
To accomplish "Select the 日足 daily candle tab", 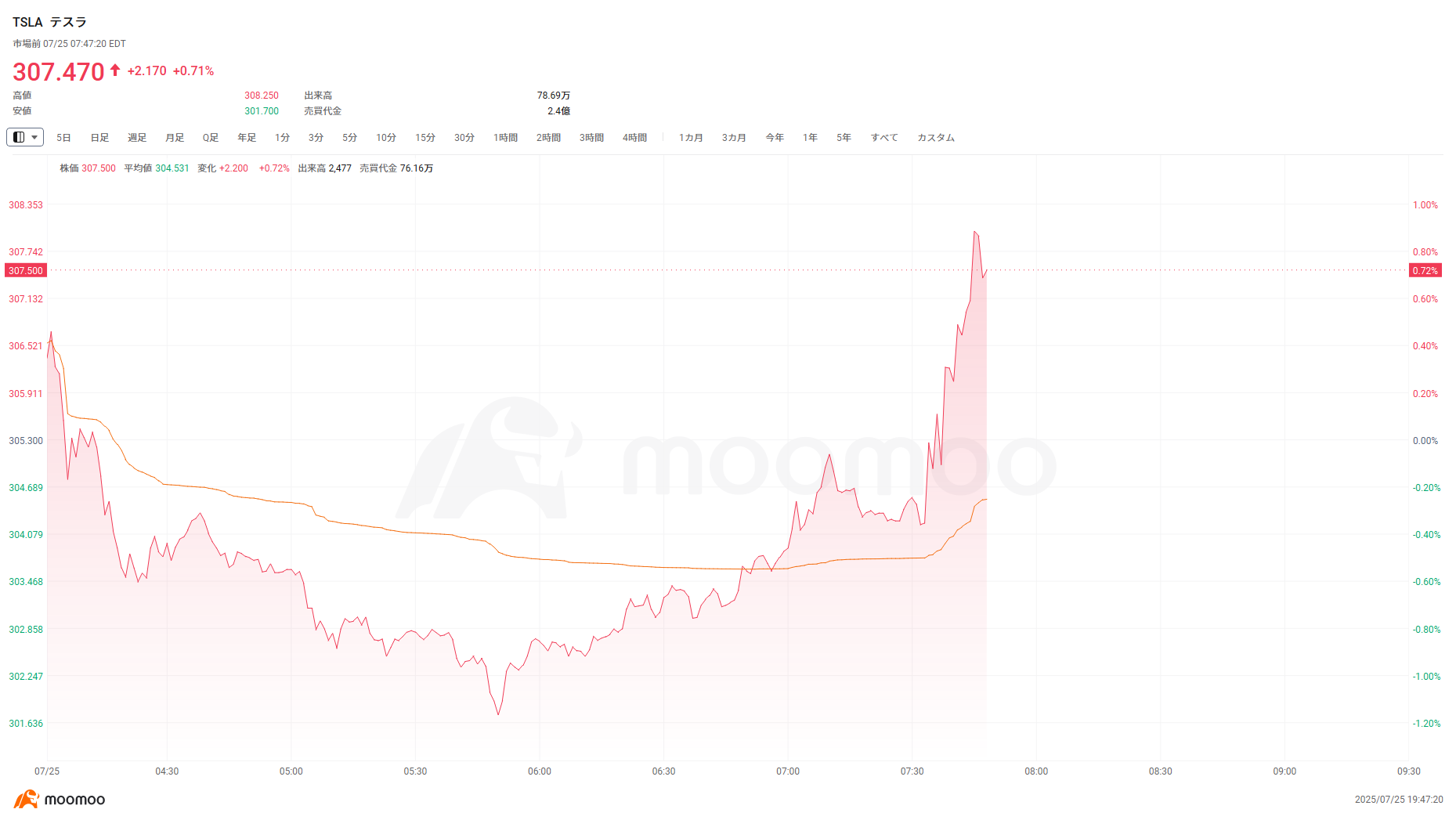I will point(99,138).
